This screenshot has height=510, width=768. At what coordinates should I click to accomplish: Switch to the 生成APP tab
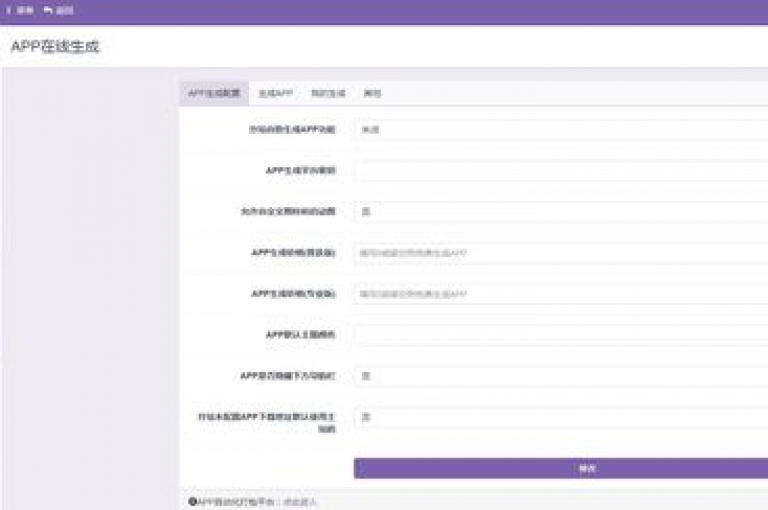click(x=276, y=93)
